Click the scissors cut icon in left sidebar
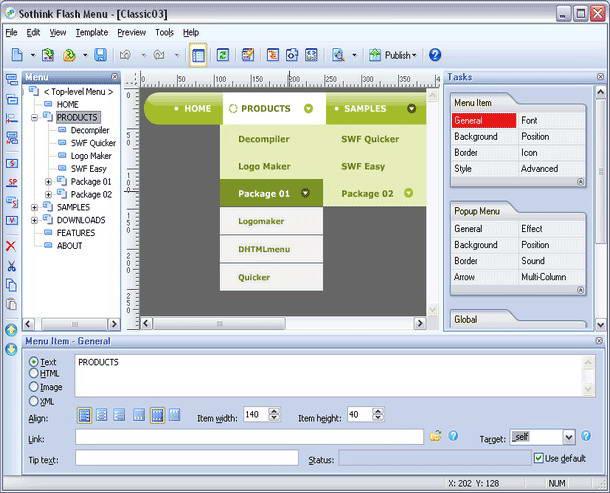610x493 pixels. (11, 266)
